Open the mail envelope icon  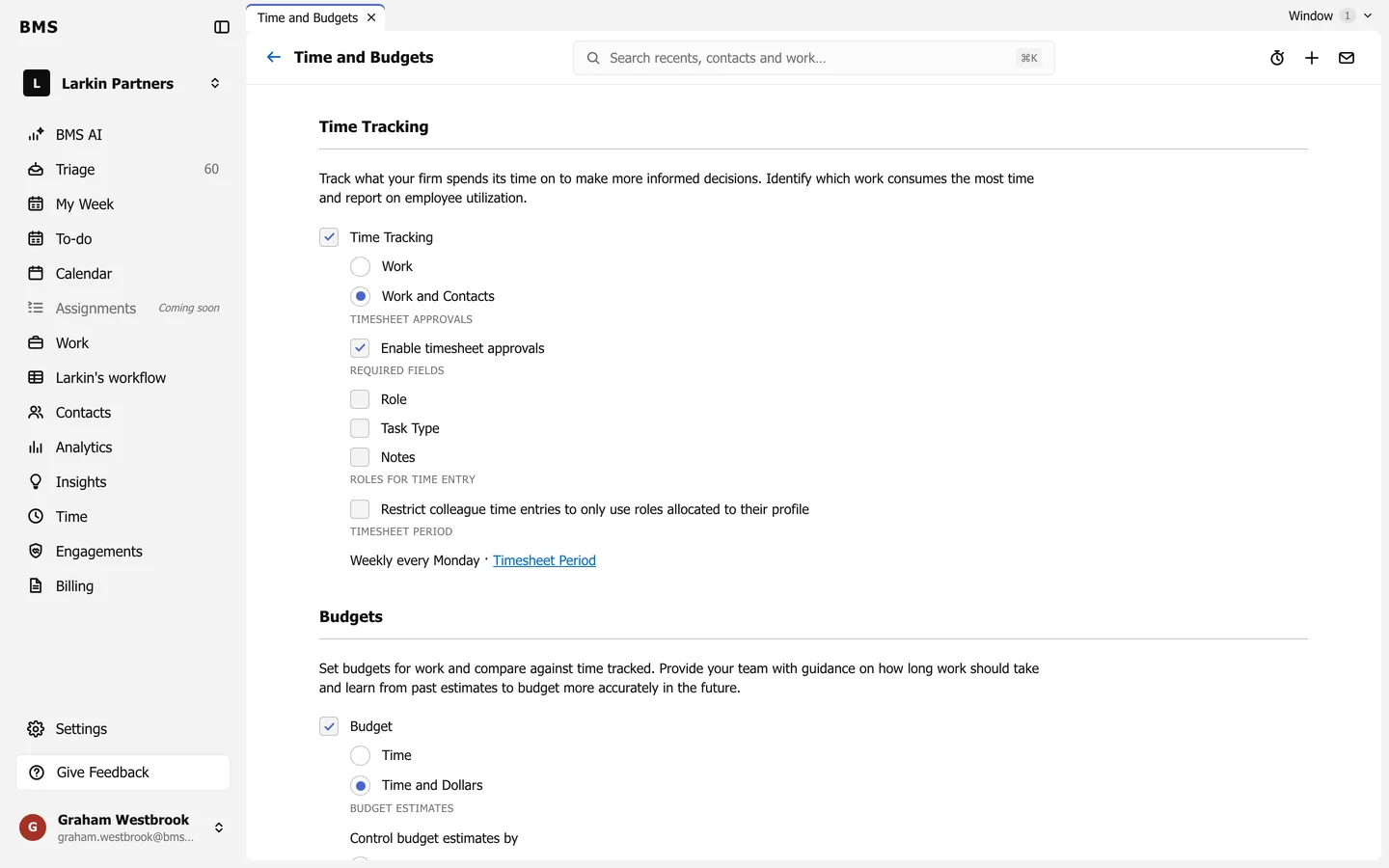coord(1347,58)
